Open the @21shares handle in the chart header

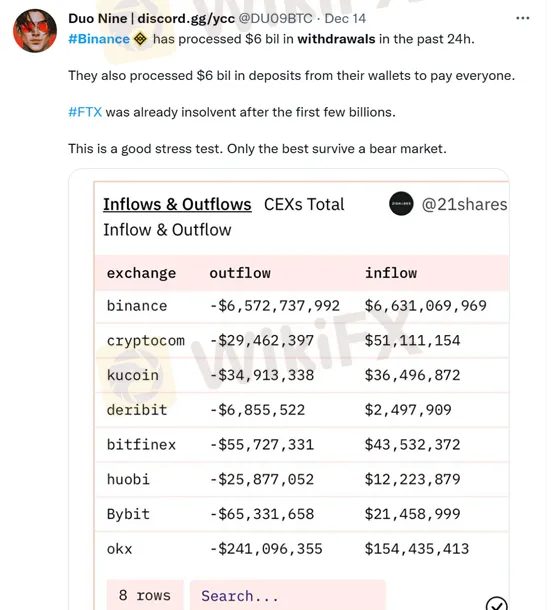(x=464, y=204)
